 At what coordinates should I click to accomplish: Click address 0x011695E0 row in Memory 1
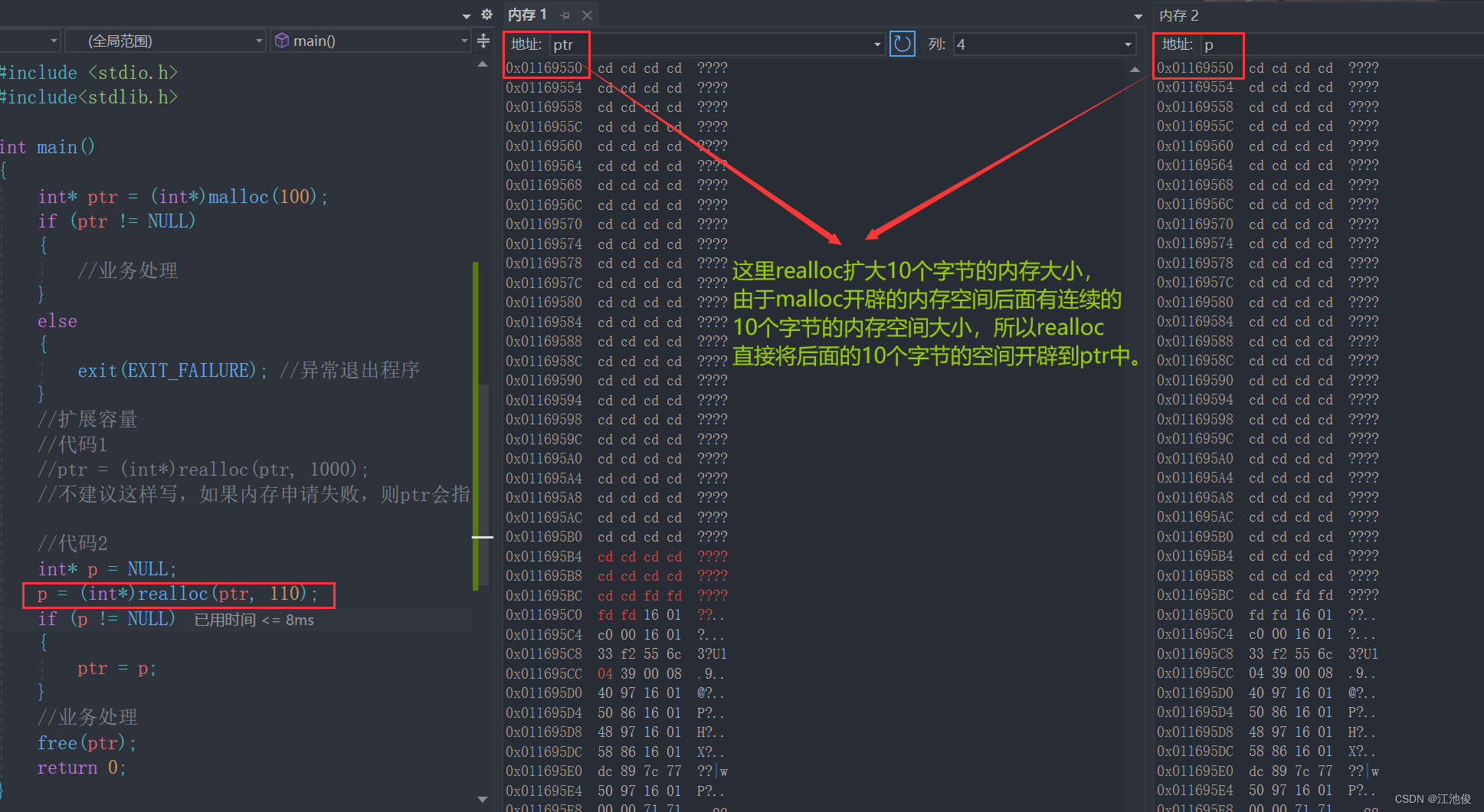click(618, 771)
